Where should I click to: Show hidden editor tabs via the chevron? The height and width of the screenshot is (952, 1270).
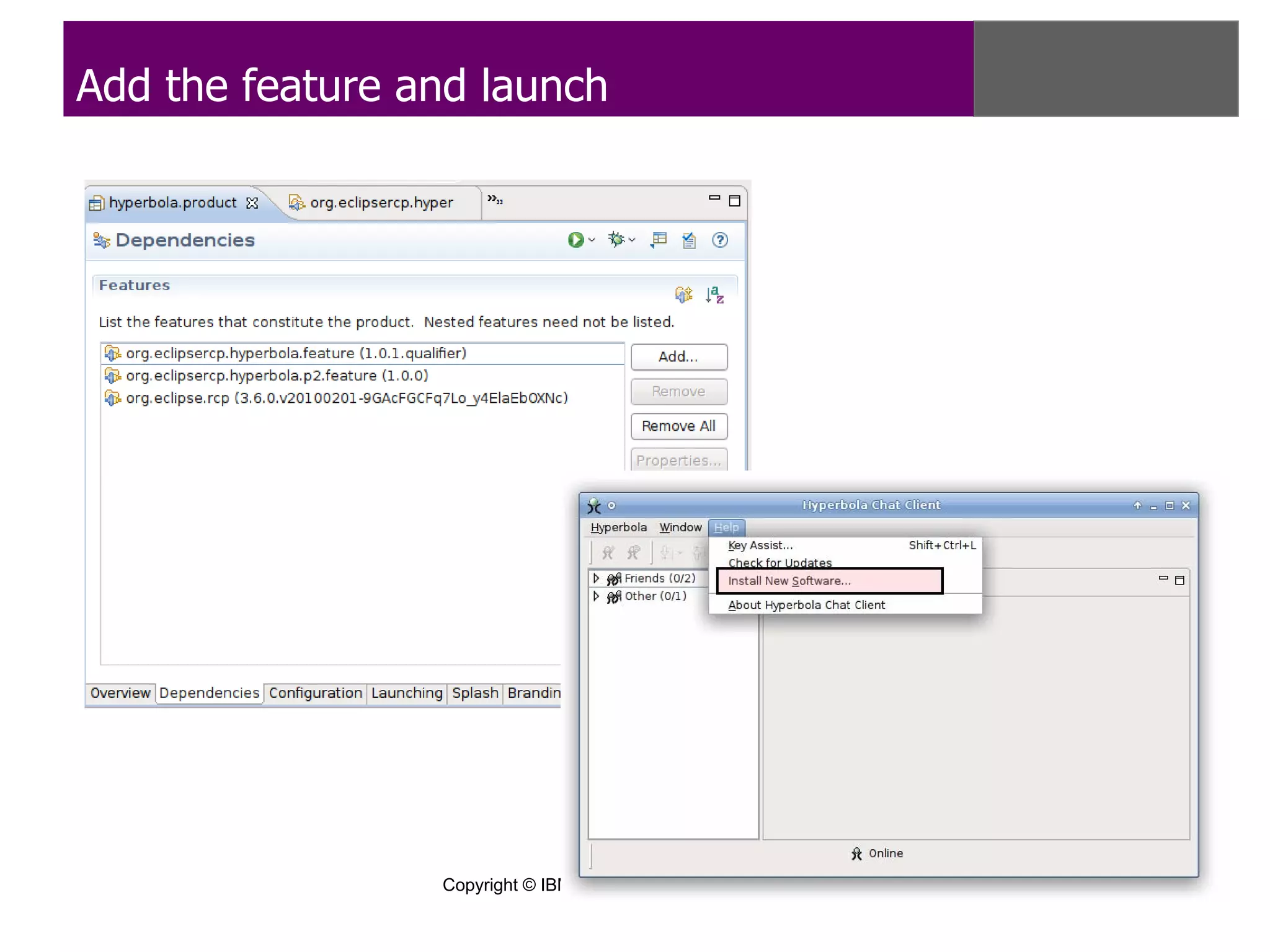pos(495,200)
